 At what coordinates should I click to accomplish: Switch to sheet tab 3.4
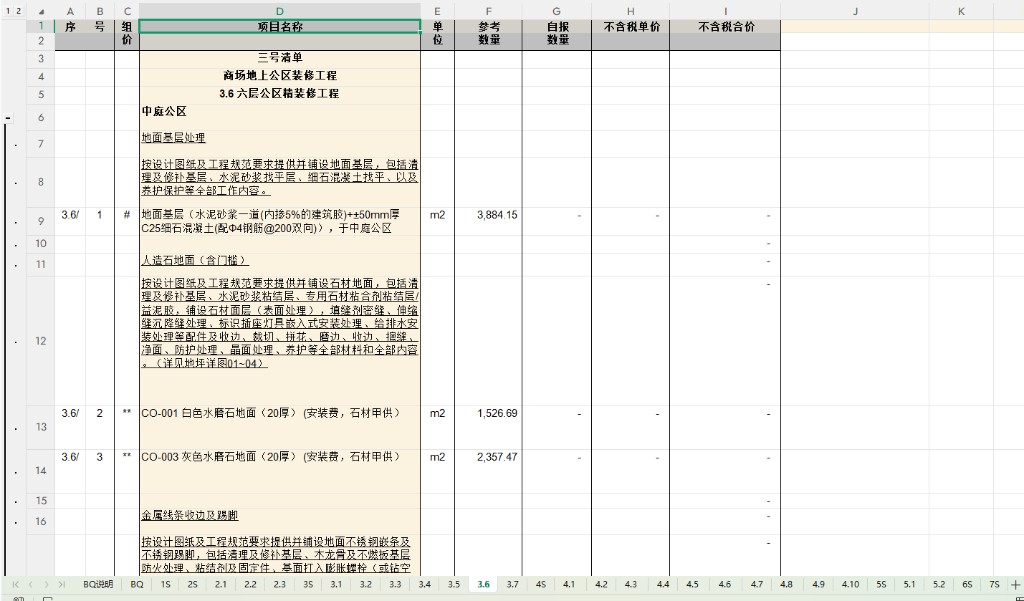(424, 584)
